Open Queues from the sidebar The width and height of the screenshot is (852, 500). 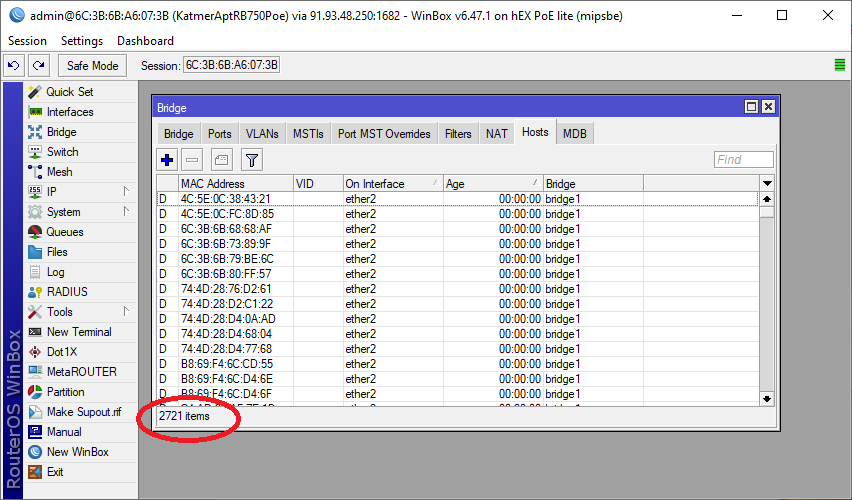coord(80,232)
